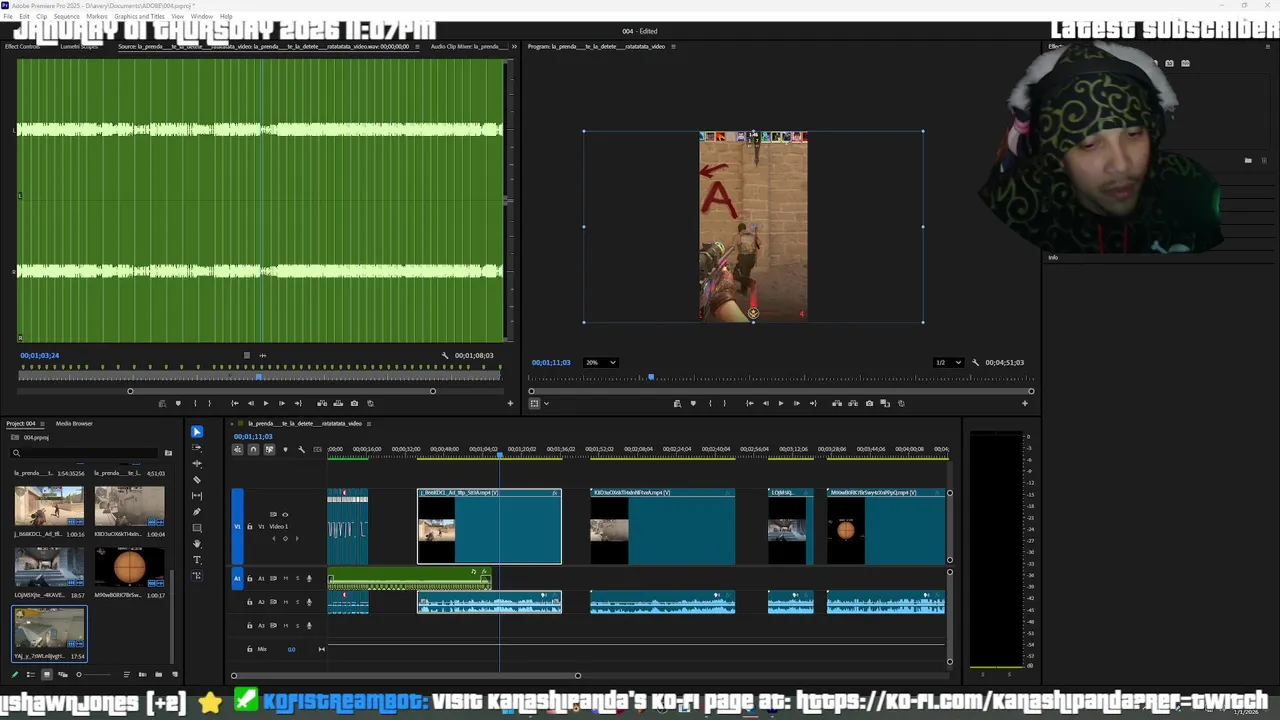Mute audio track A1

coord(285,578)
